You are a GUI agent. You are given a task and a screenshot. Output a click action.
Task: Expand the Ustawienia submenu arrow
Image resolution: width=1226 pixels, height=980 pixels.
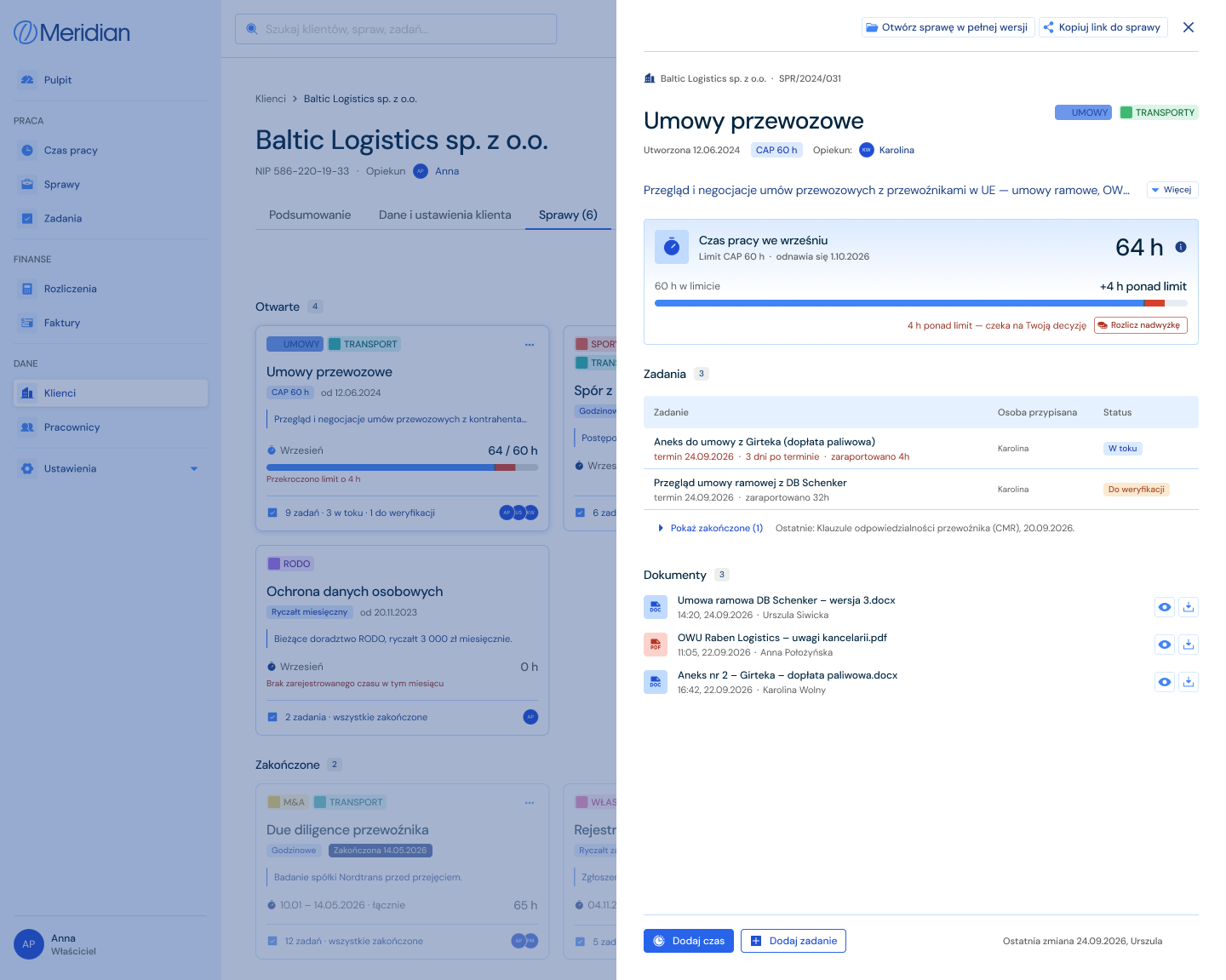coord(194,469)
